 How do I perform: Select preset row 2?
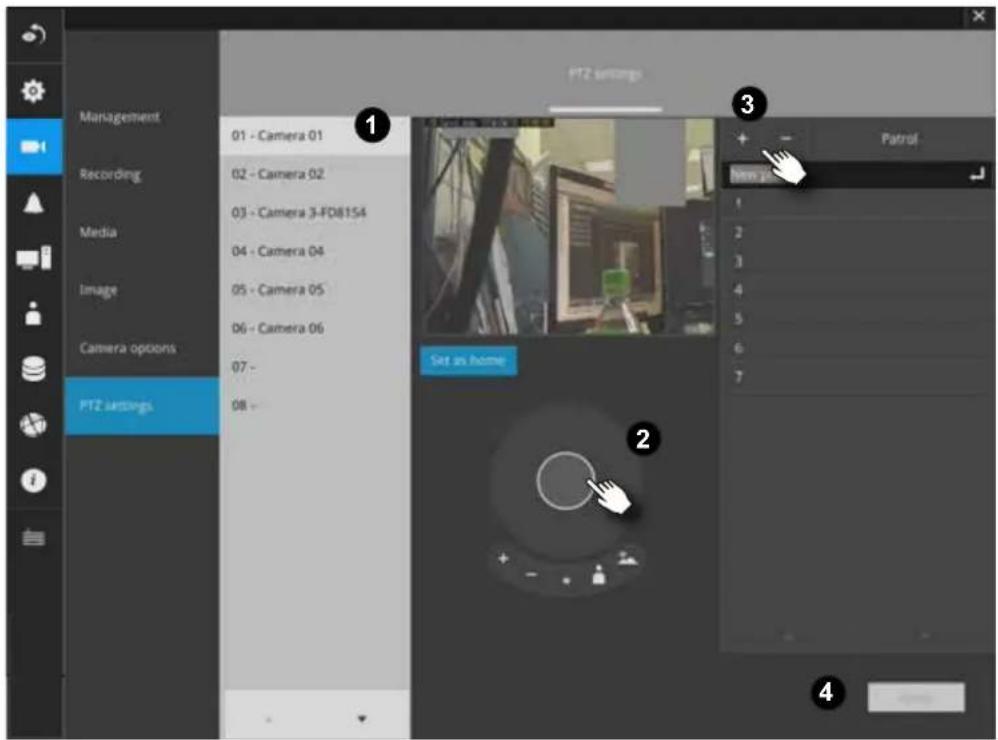856,232
